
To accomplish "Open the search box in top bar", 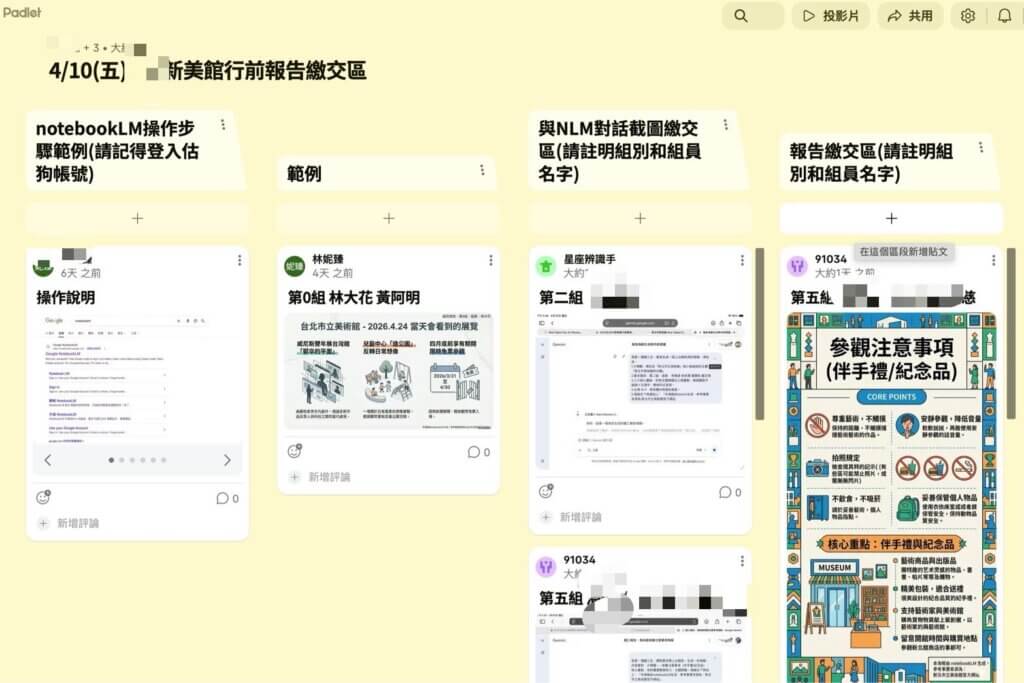I will coord(752,16).
